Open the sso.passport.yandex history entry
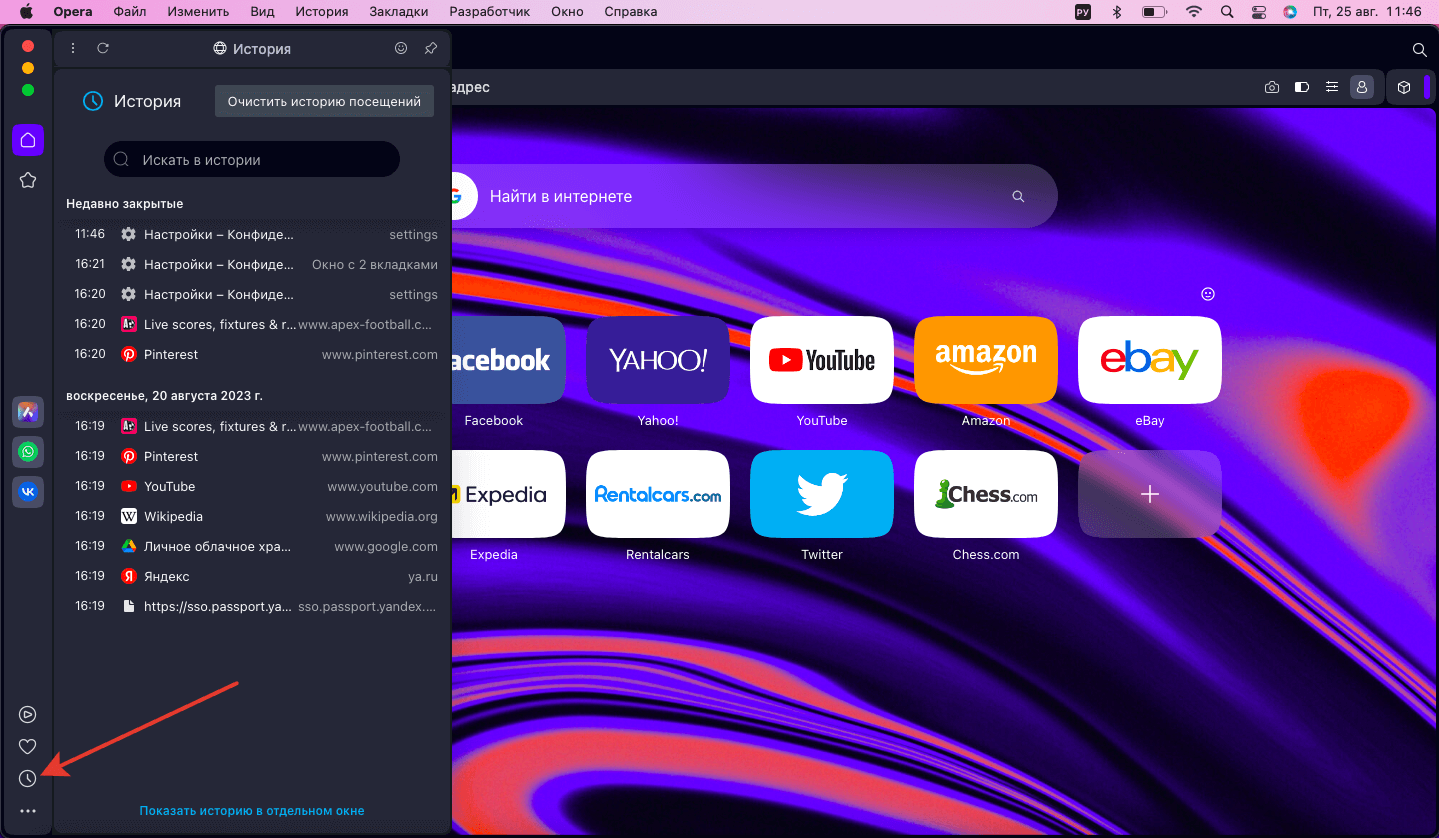Image resolution: width=1439 pixels, height=838 pixels. pos(254,606)
